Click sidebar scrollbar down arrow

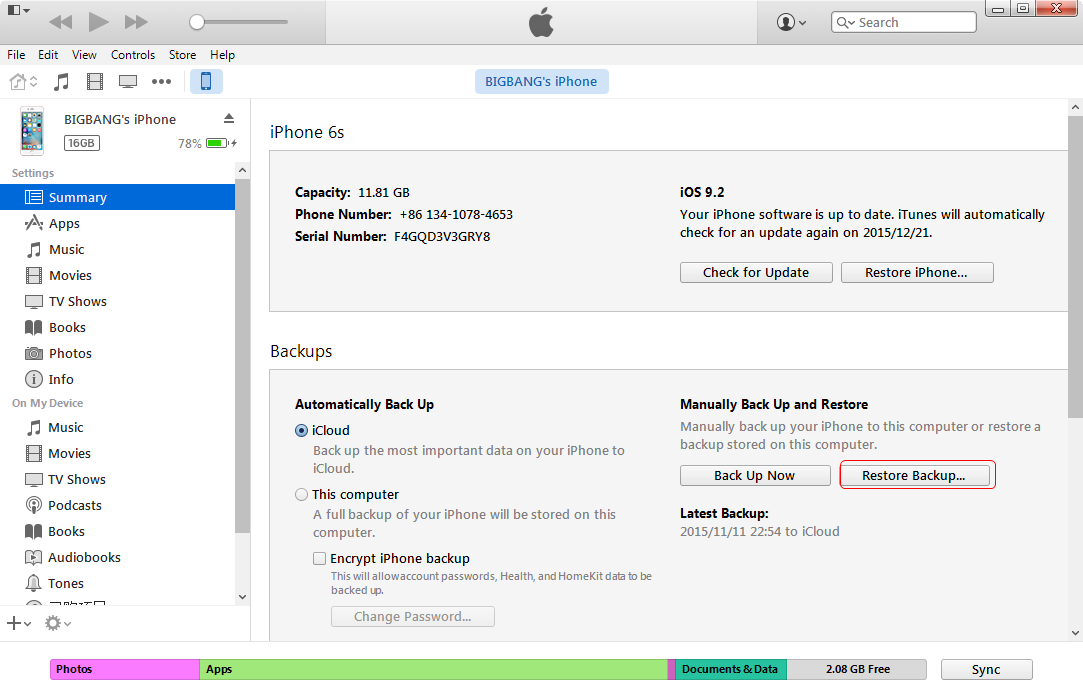click(x=242, y=597)
